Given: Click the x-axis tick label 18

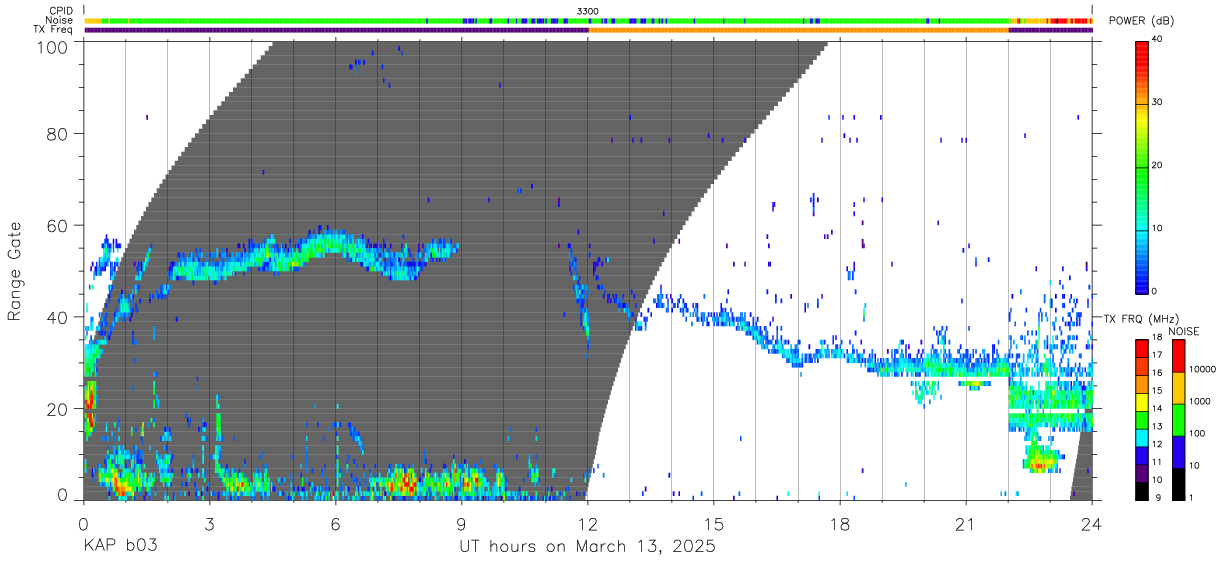Looking at the screenshot, I should (x=839, y=524).
